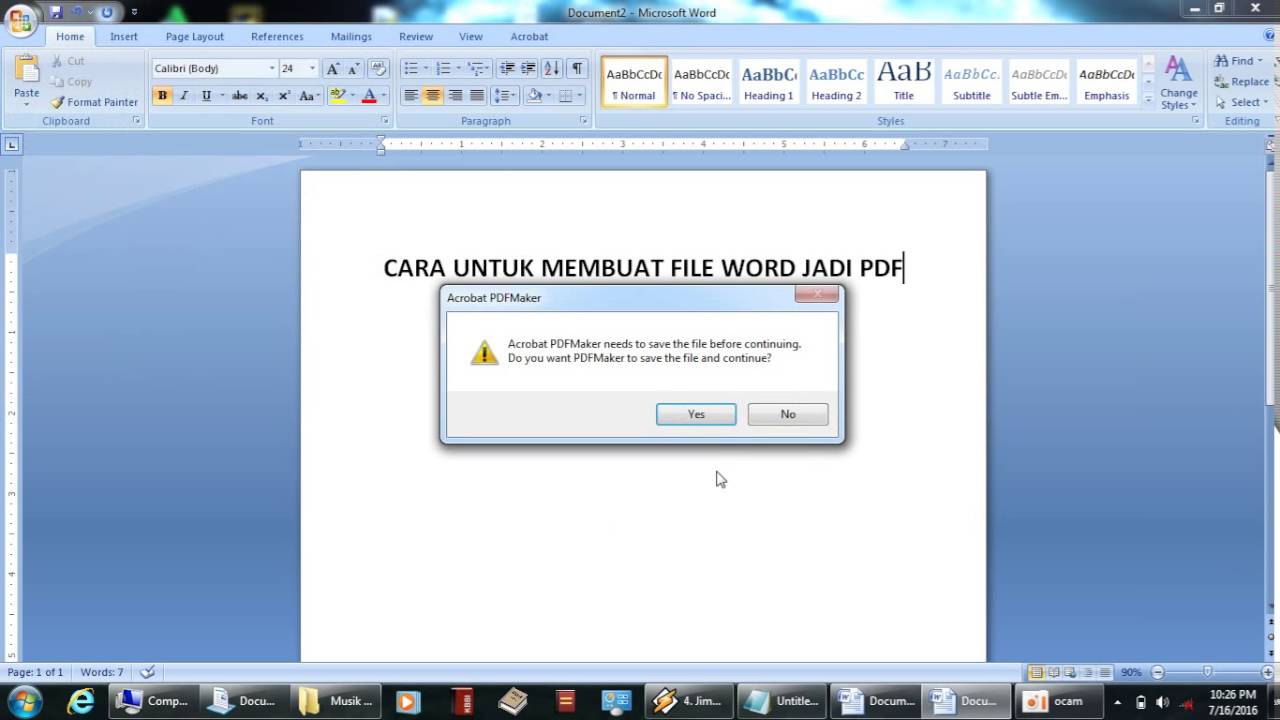Apply the Title style
This screenshot has width=1280, height=720.
[x=904, y=81]
